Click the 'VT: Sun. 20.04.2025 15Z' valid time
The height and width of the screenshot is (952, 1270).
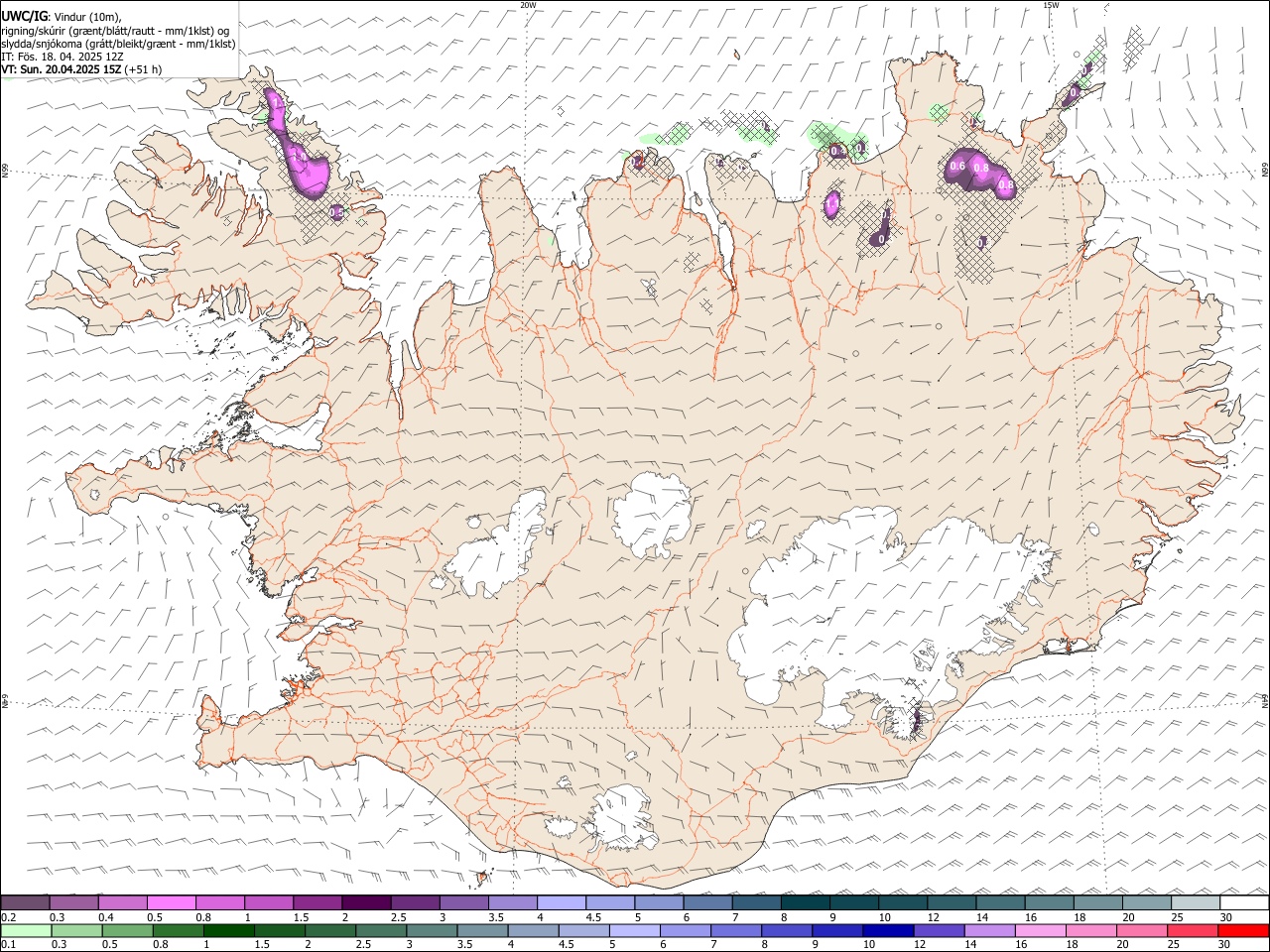point(62,69)
